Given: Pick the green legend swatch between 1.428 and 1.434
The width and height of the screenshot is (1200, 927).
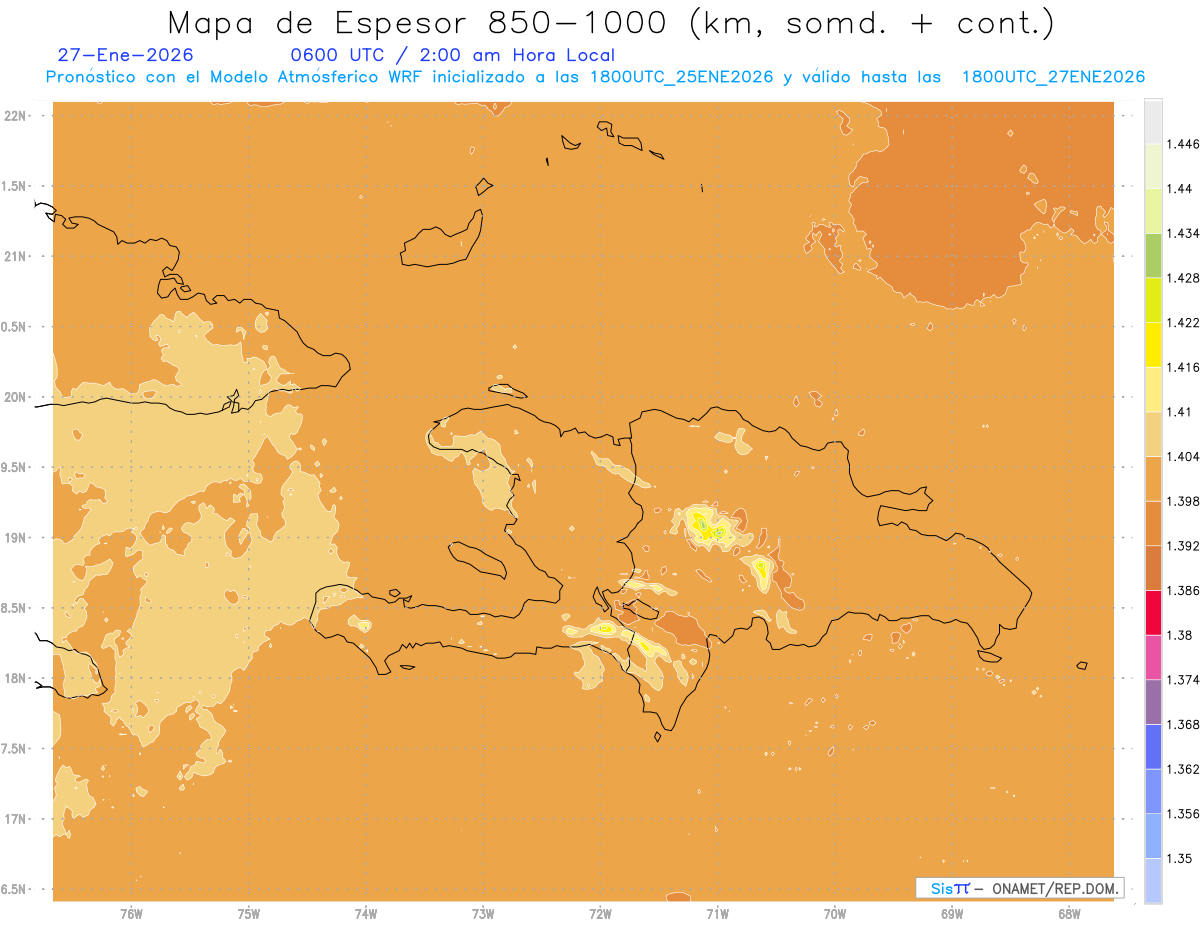Looking at the screenshot, I should pos(1153,256).
